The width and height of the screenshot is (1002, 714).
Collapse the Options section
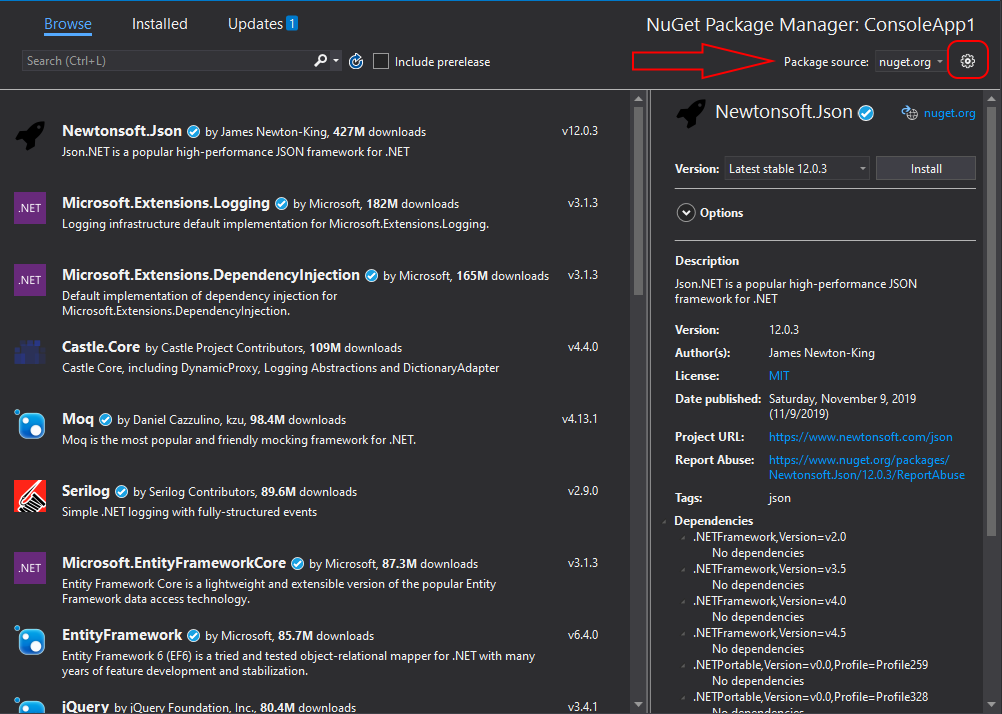point(686,212)
